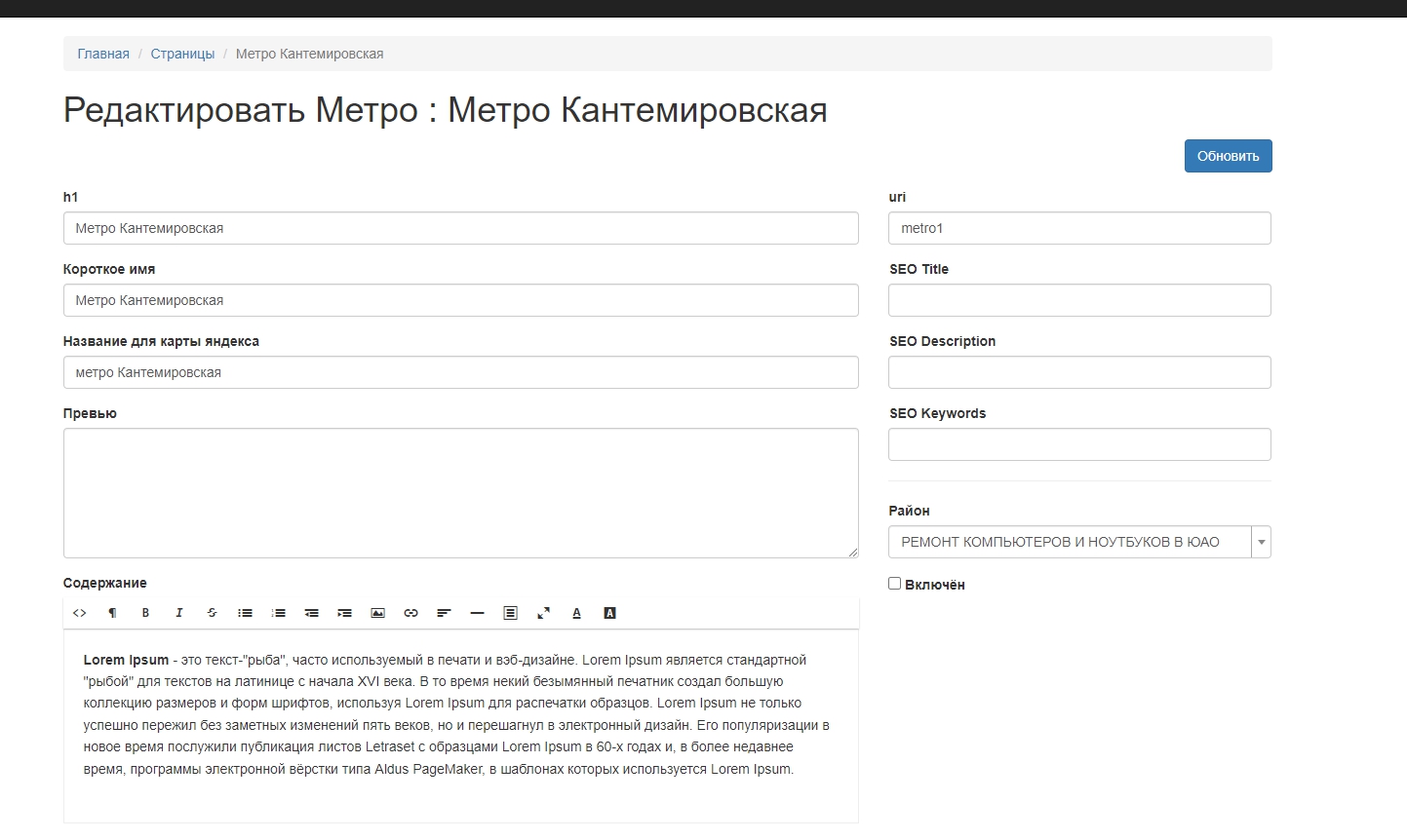Viewport: 1407px width, 840px height.
Task: Go to Главная breadcrumb link
Action: (103, 54)
